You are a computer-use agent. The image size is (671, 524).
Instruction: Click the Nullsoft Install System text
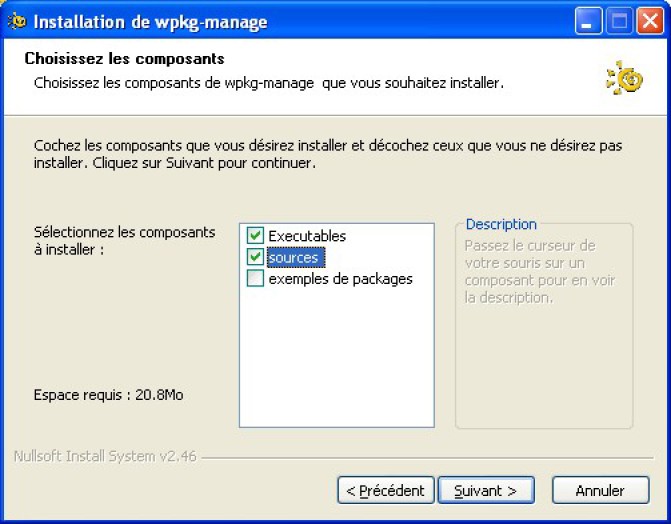click(105, 457)
